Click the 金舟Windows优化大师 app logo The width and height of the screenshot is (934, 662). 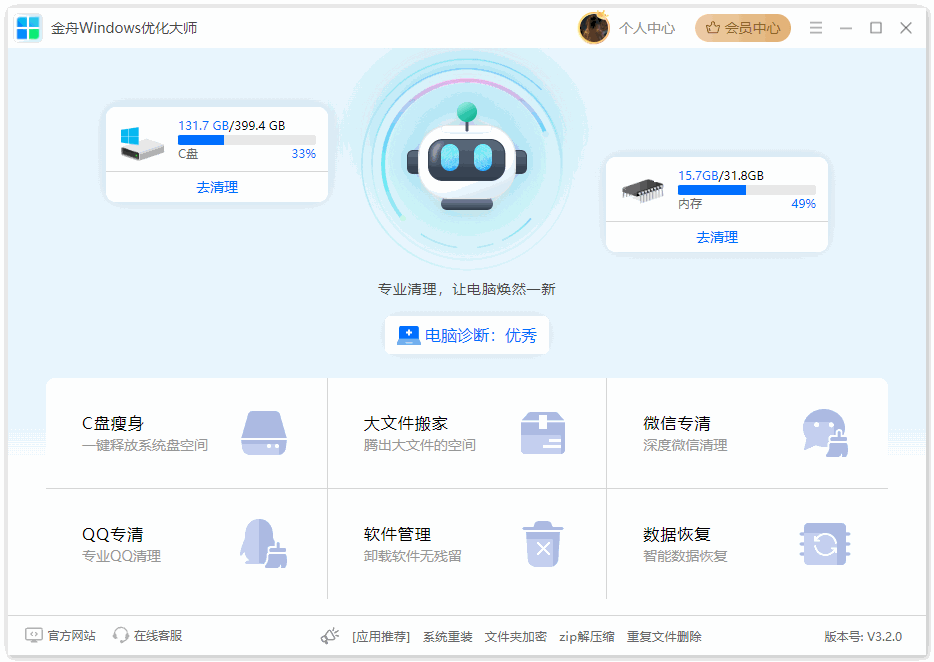click(x=27, y=28)
